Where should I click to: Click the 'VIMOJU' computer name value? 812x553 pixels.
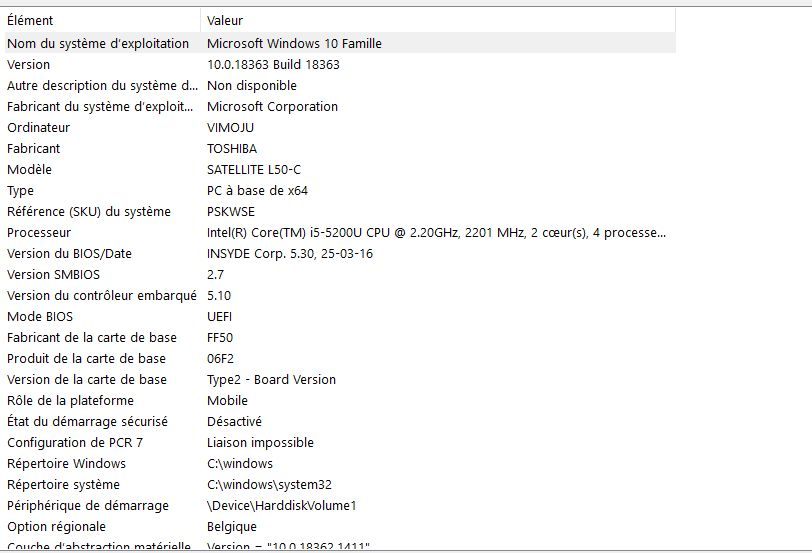point(230,127)
